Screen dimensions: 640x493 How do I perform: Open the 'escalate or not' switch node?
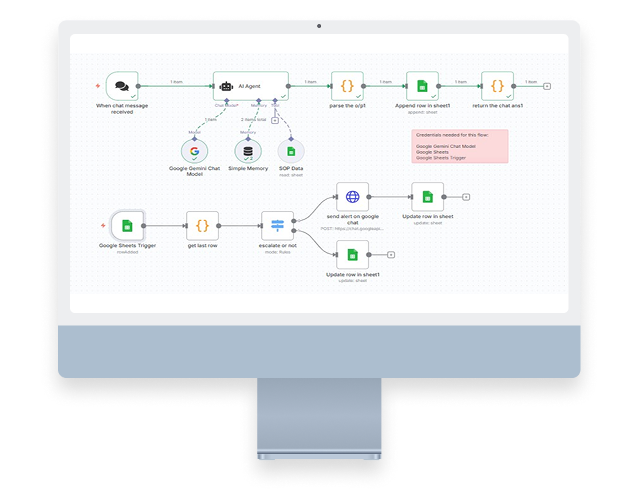coord(277,225)
